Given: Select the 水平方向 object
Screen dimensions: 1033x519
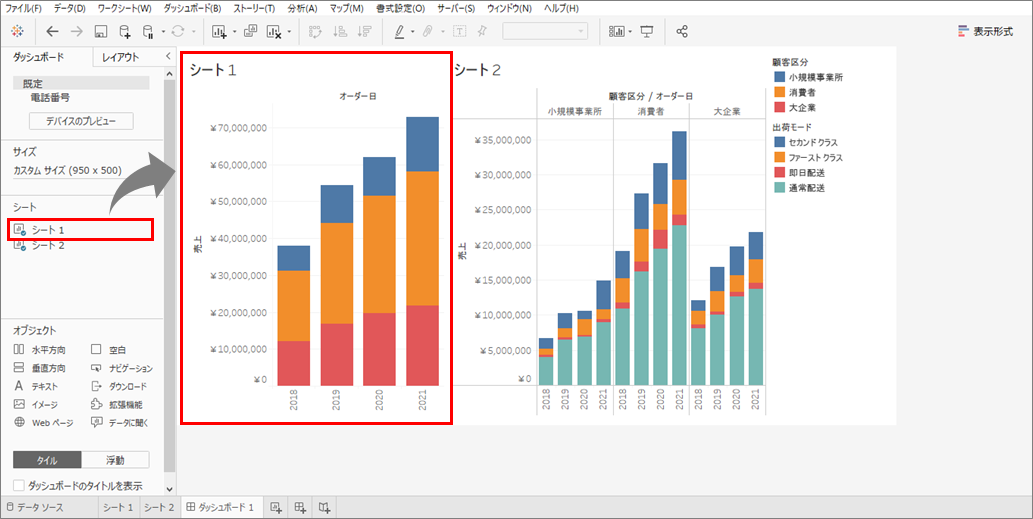Looking at the screenshot, I should pyautogui.click(x=40, y=350).
